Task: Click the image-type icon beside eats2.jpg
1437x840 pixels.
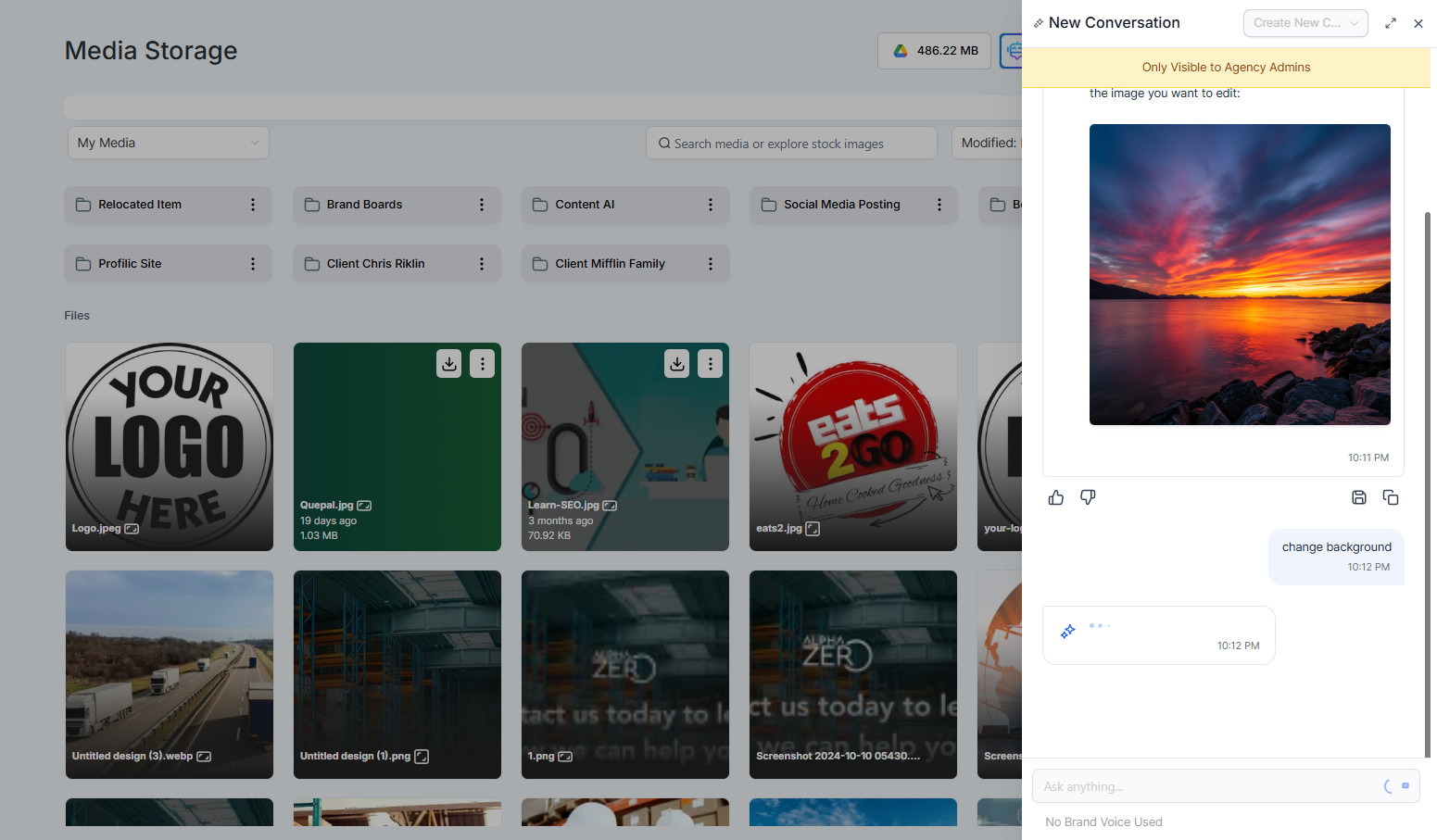Action: (813, 529)
